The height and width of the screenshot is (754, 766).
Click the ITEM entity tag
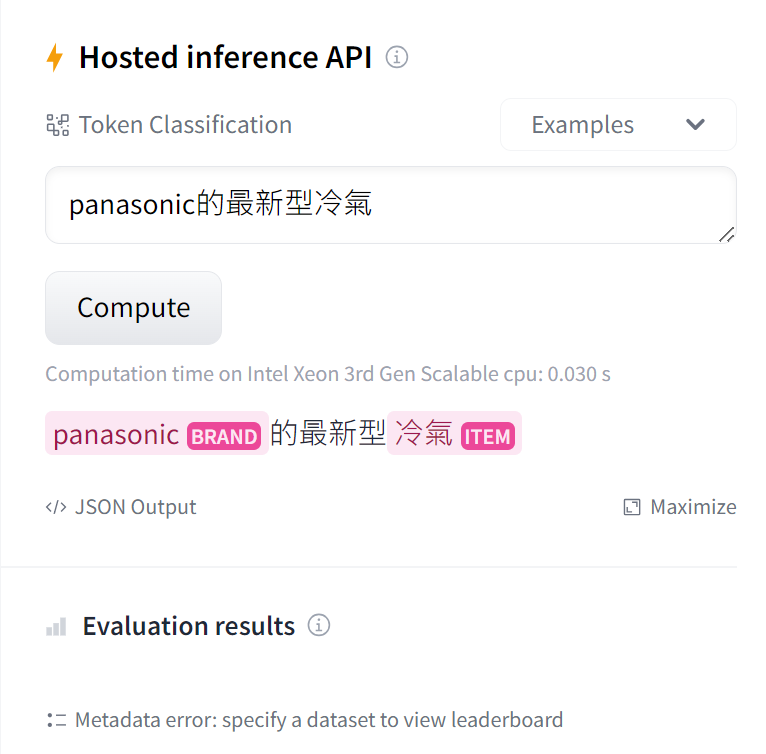point(488,436)
